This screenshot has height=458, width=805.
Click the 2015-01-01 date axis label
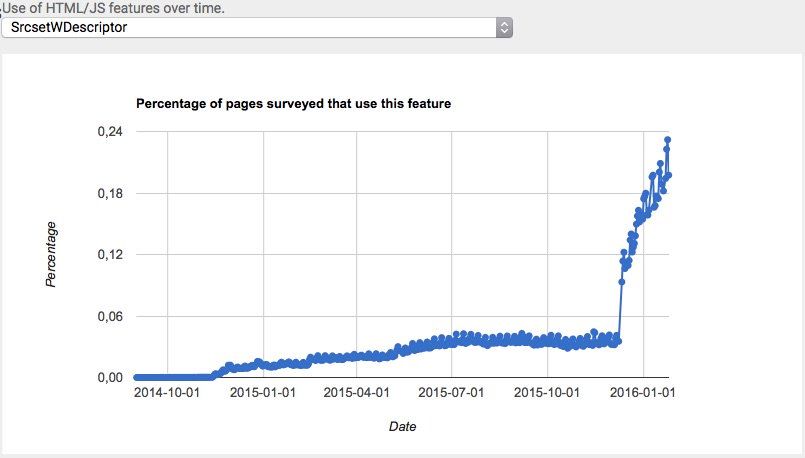click(263, 393)
